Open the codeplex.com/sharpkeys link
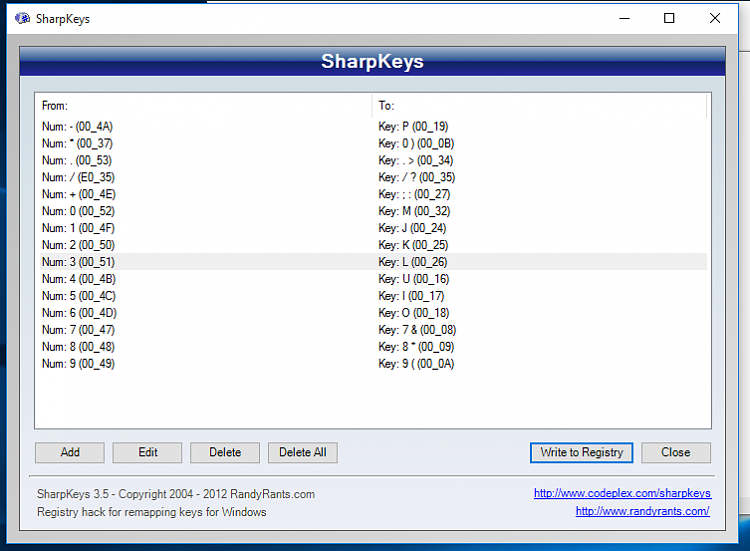750x551 pixels. pos(622,493)
